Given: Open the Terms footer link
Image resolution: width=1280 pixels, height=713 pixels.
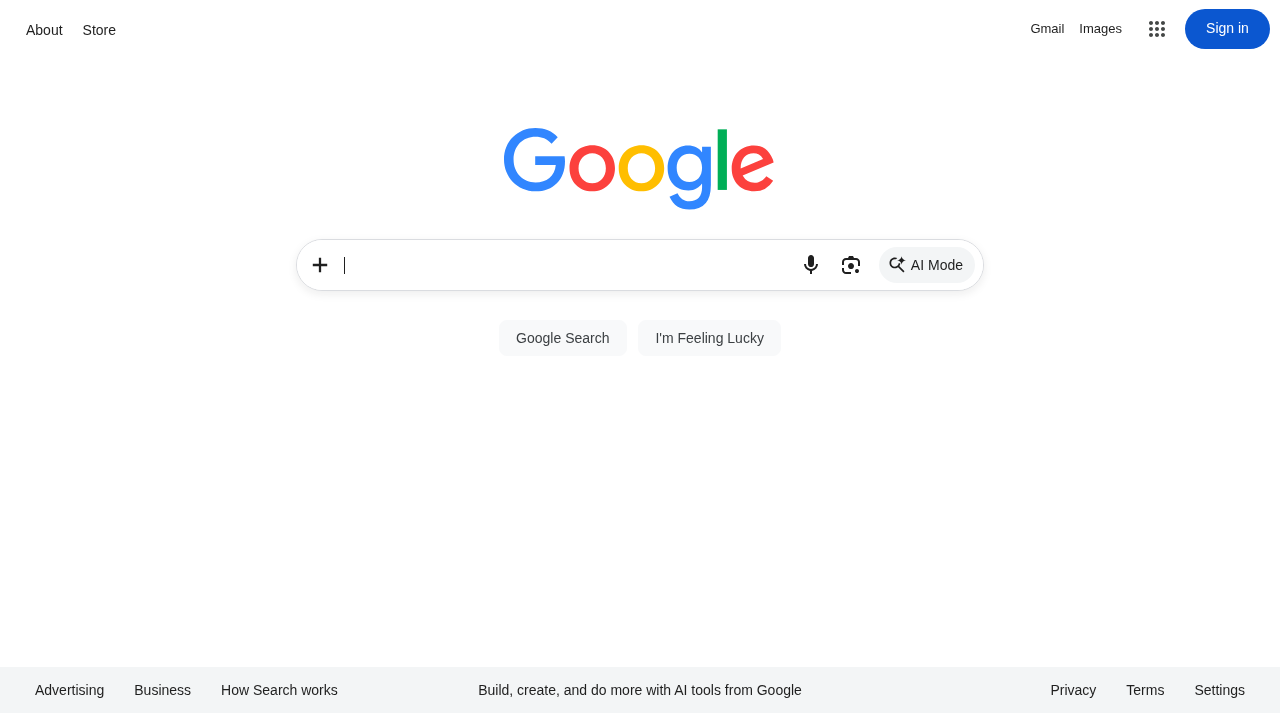Looking at the screenshot, I should pos(1145,690).
